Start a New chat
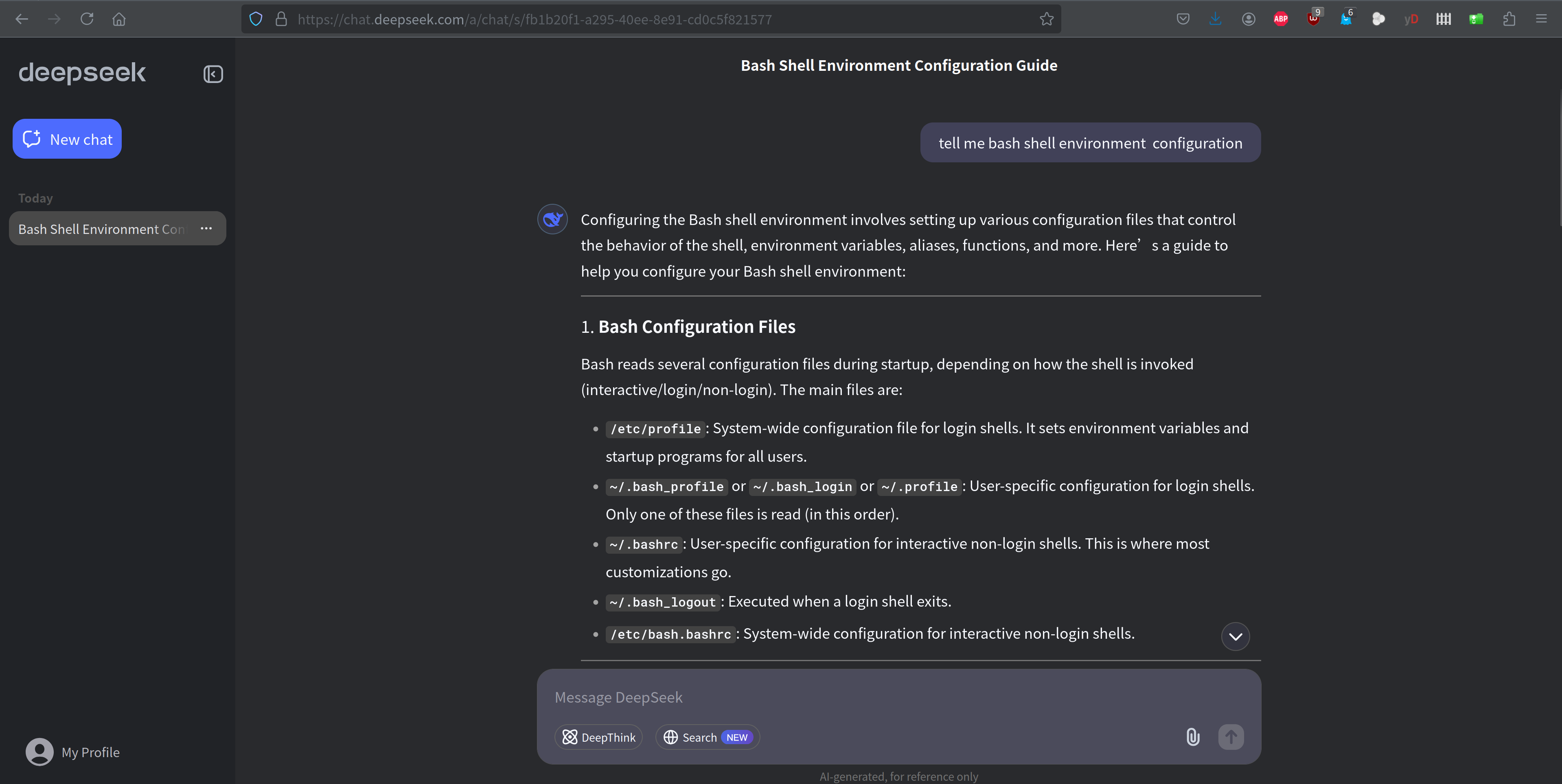Viewport: 1562px width, 784px height. pos(67,139)
